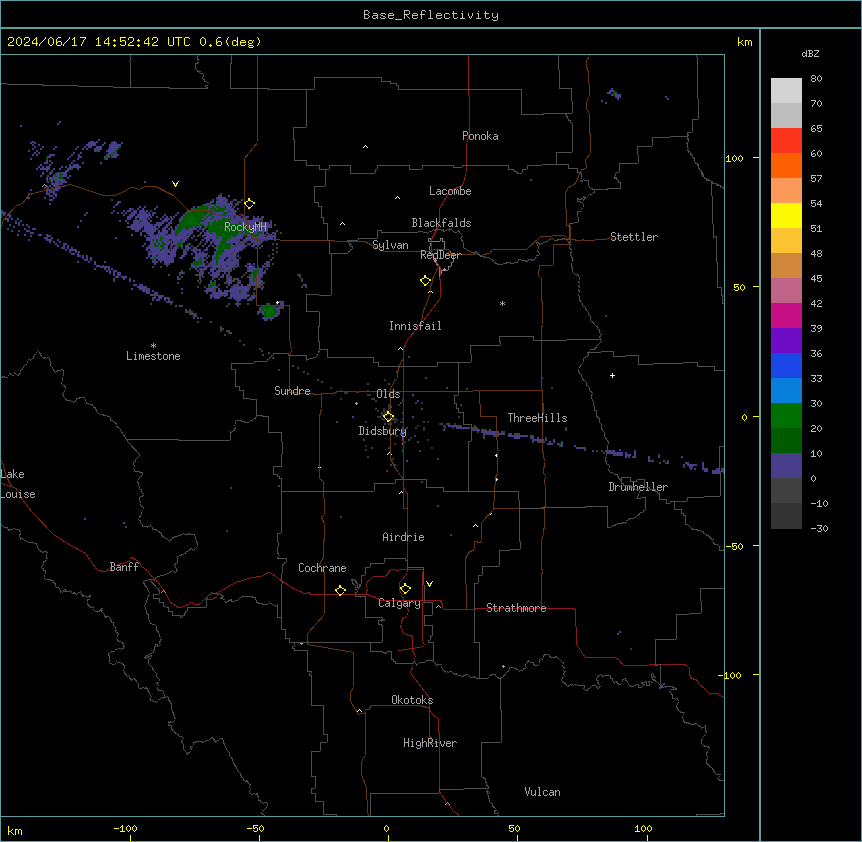Pick the bright green 20-30 dBZ legend swatch
862x842 pixels.
pyautogui.click(x=786, y=416)
